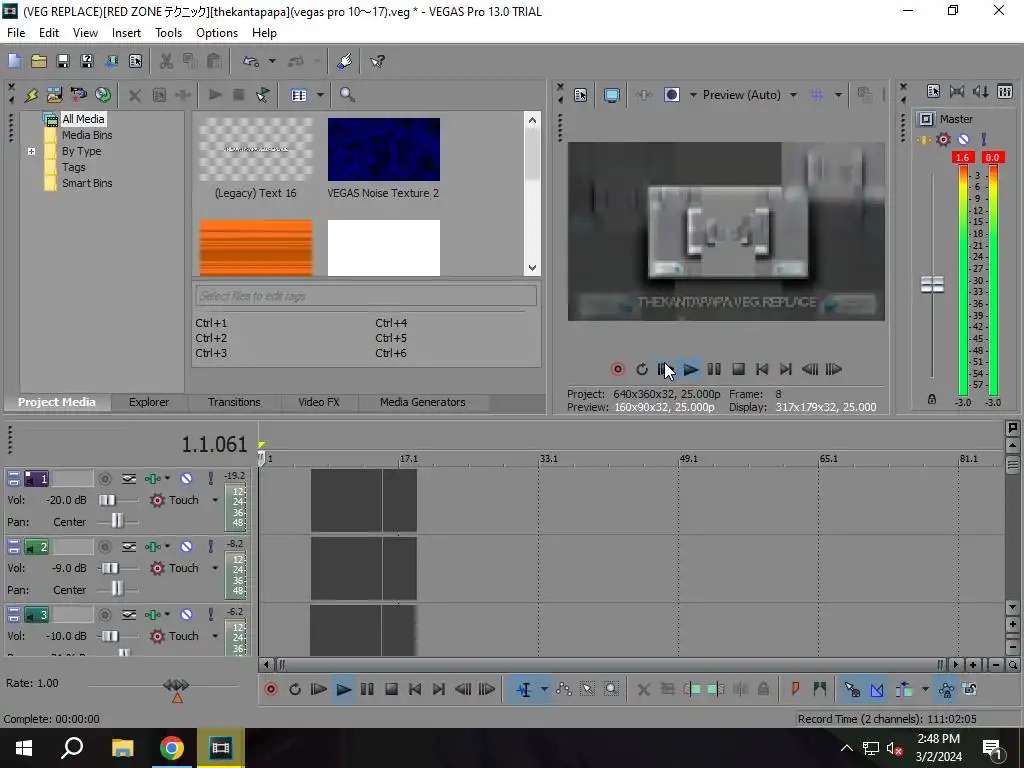The image size is (1024, 768).
Task: Switch to the Explorer tab
Action: pyautogui.click(x=149, y=402)
